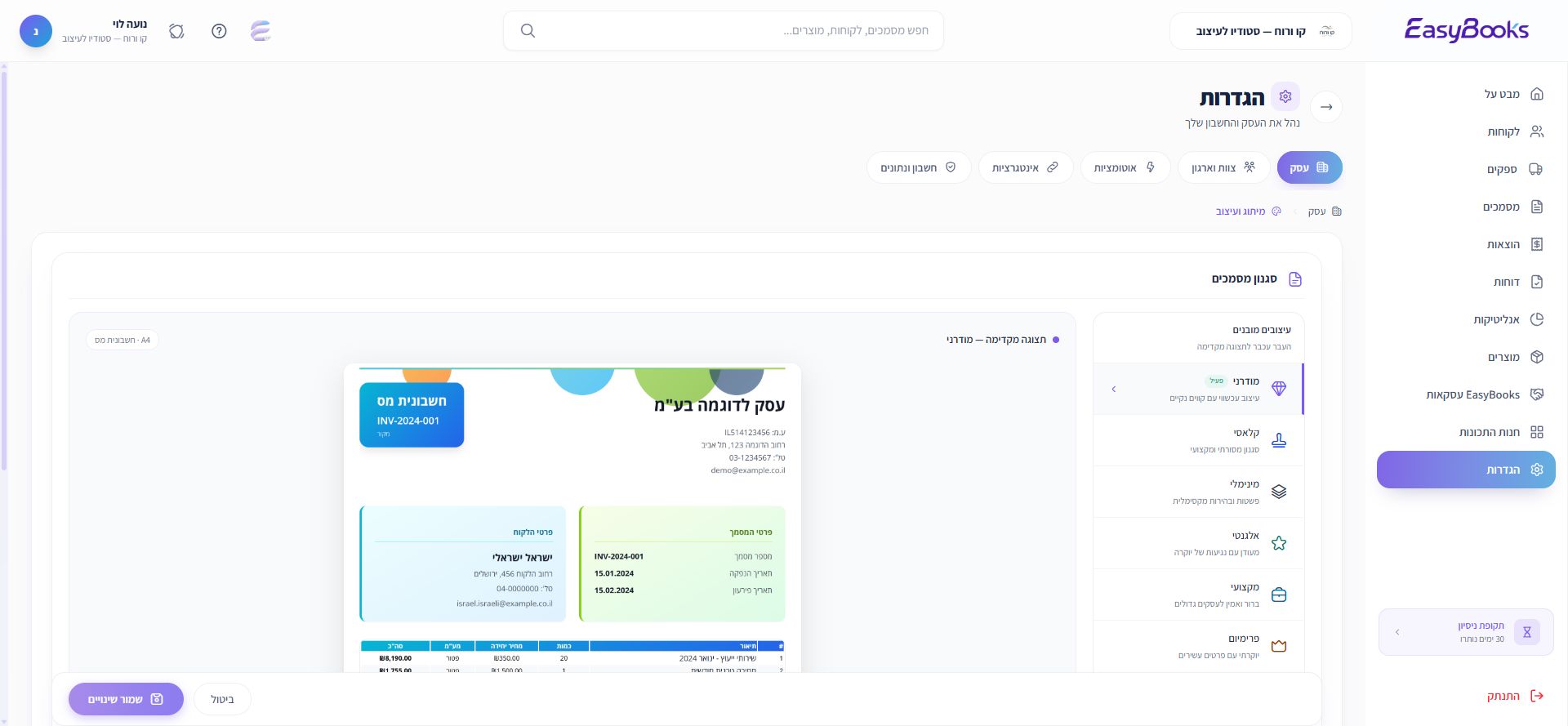Click the help question mark icon
This screenshot has height=726, width=1568.
click(x=219, y=31)
